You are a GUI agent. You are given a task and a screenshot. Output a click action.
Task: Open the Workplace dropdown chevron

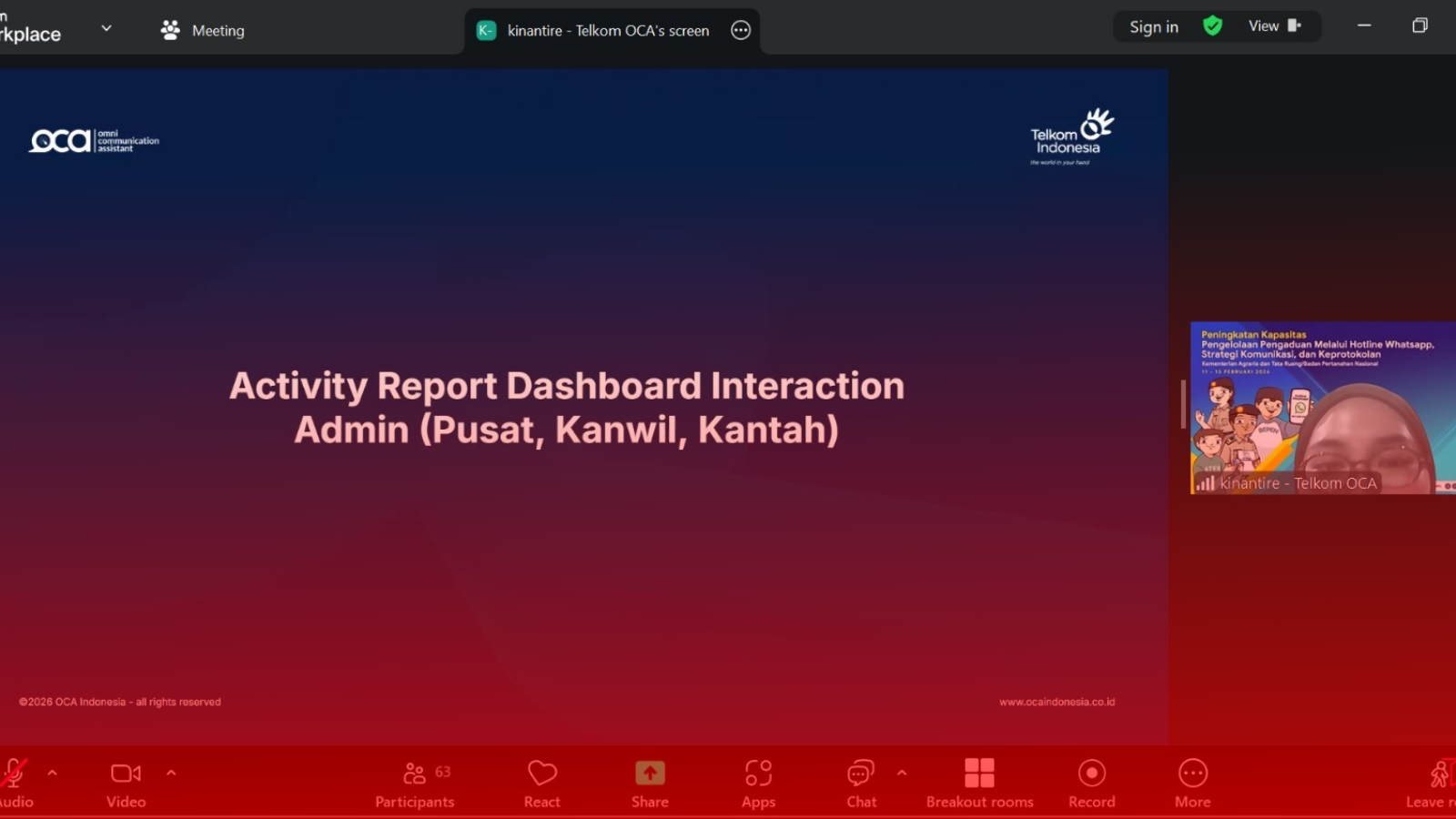coord(106,28)
